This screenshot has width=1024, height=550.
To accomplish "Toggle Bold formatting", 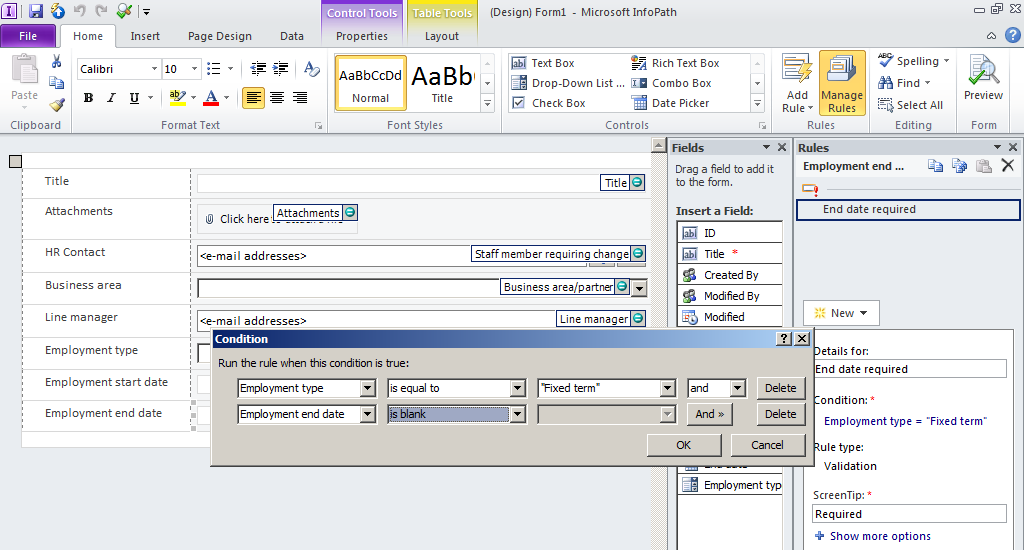I will (88, 98).
